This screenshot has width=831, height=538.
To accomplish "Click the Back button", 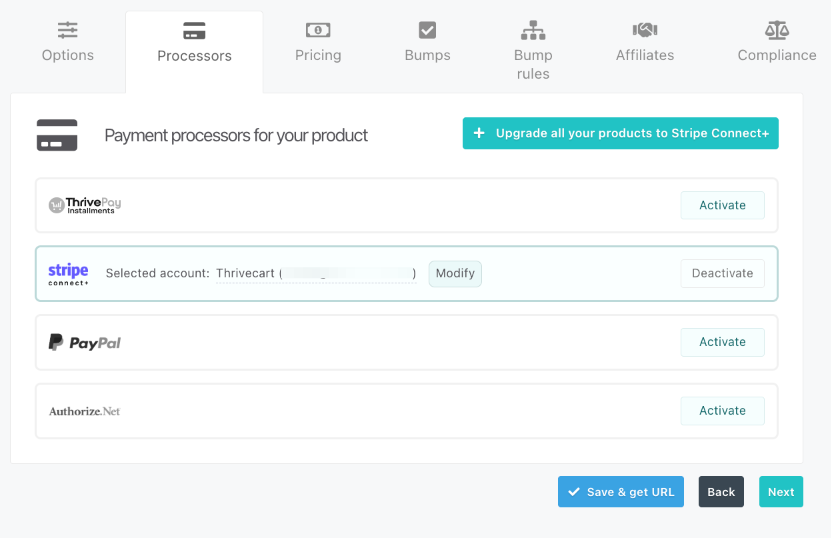I will click(721, 492).
